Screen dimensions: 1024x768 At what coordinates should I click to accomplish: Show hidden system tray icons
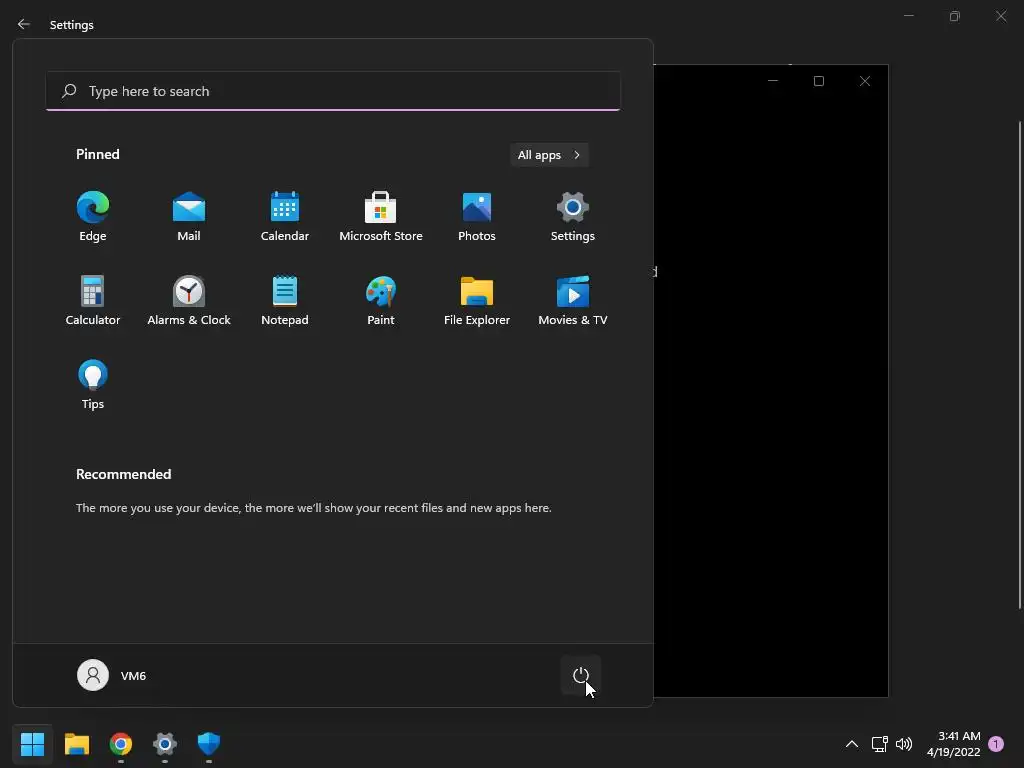[x=852, y=744]
